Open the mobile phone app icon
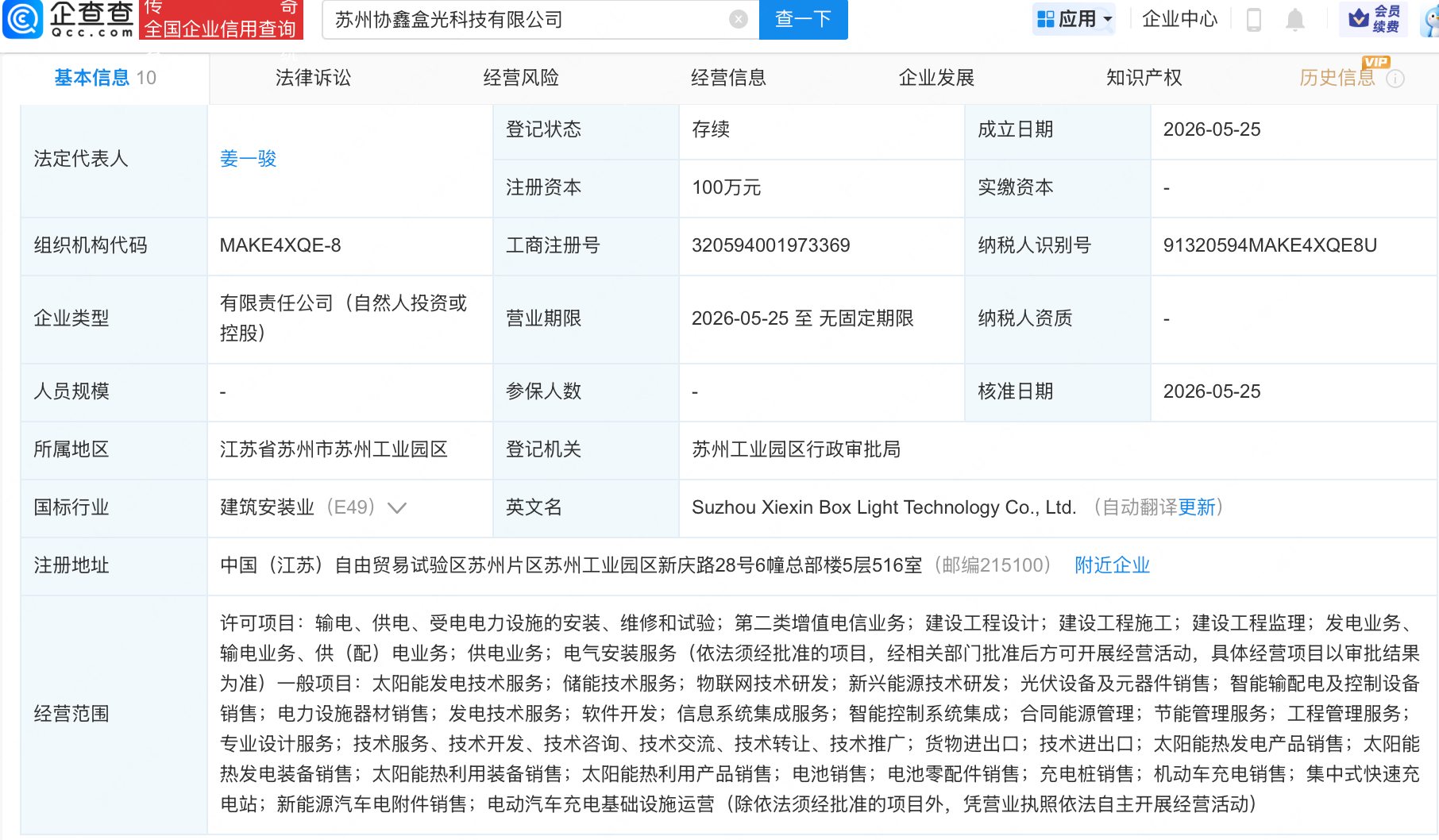The image size is (1439, 840). point(1254,19)
